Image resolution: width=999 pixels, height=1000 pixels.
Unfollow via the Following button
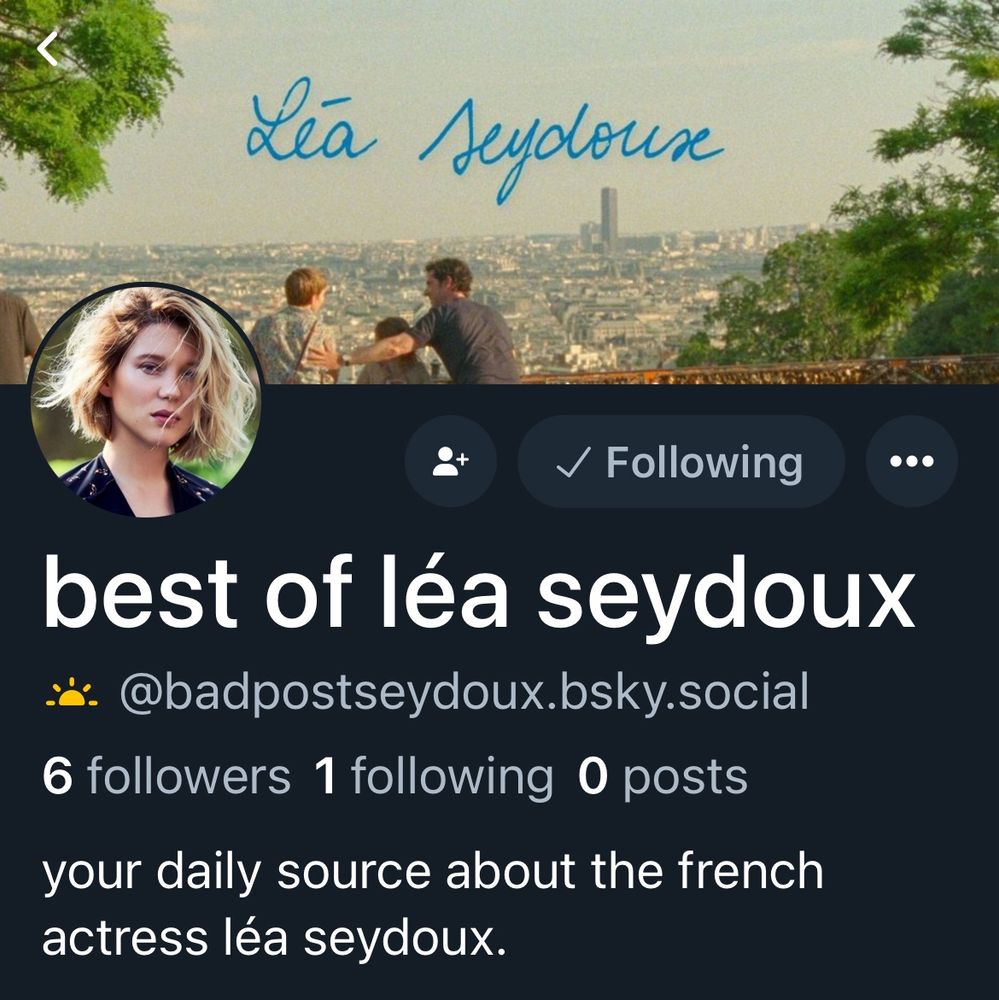[x=681, y=461]
